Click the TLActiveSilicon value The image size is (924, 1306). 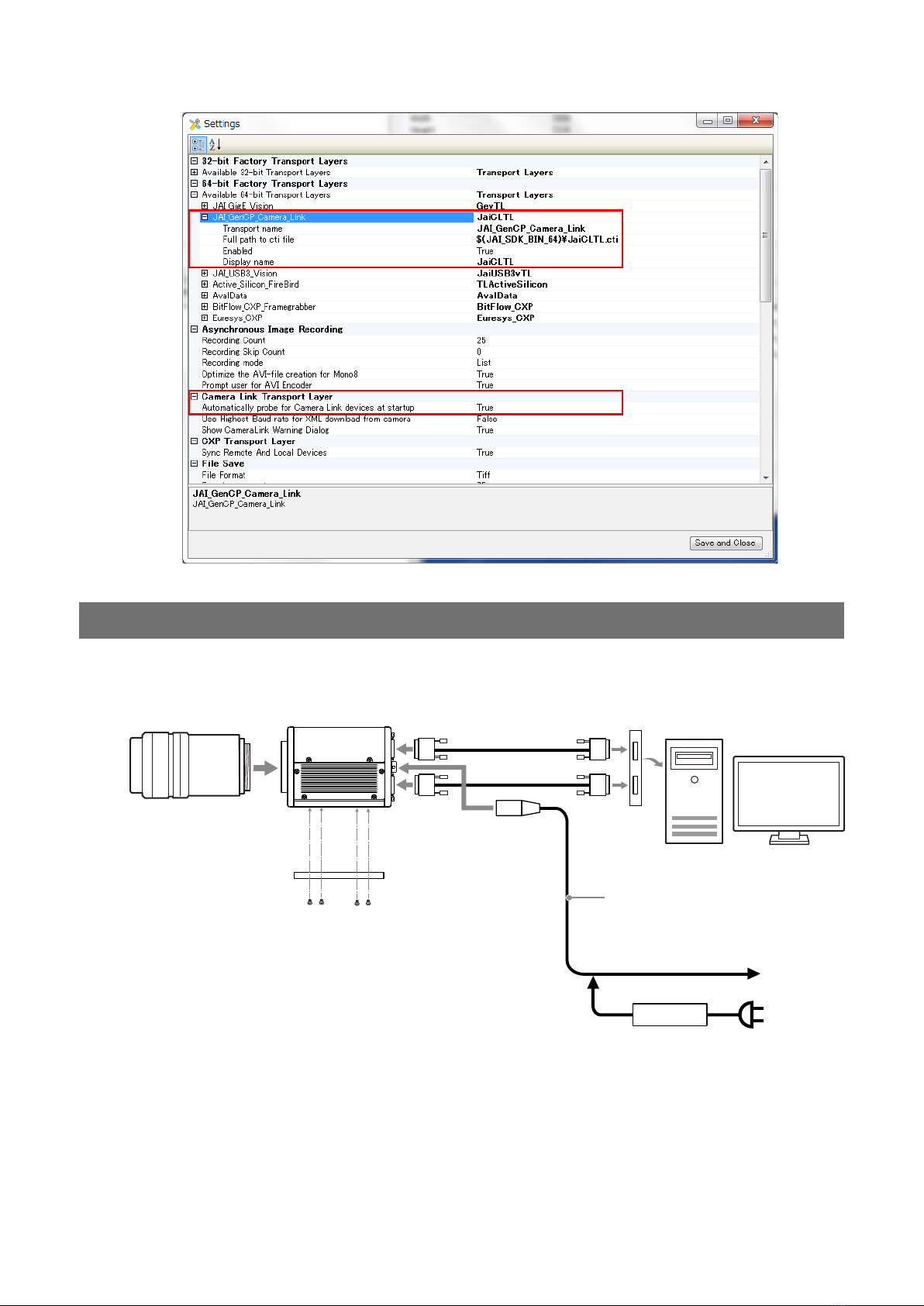pos(512,284)
